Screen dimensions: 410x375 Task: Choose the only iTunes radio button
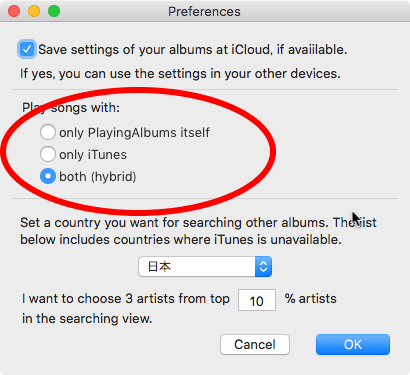click(x=48, y=154)
